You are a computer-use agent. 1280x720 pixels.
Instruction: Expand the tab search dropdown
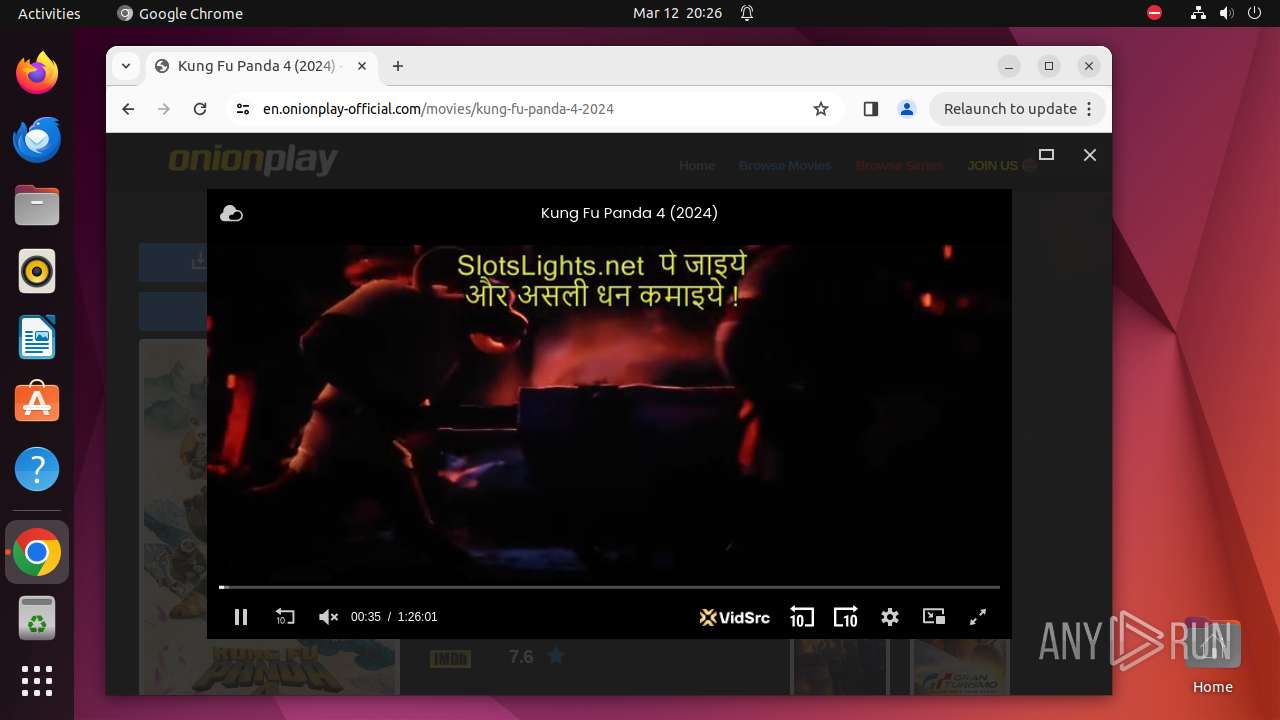point(125,66)
